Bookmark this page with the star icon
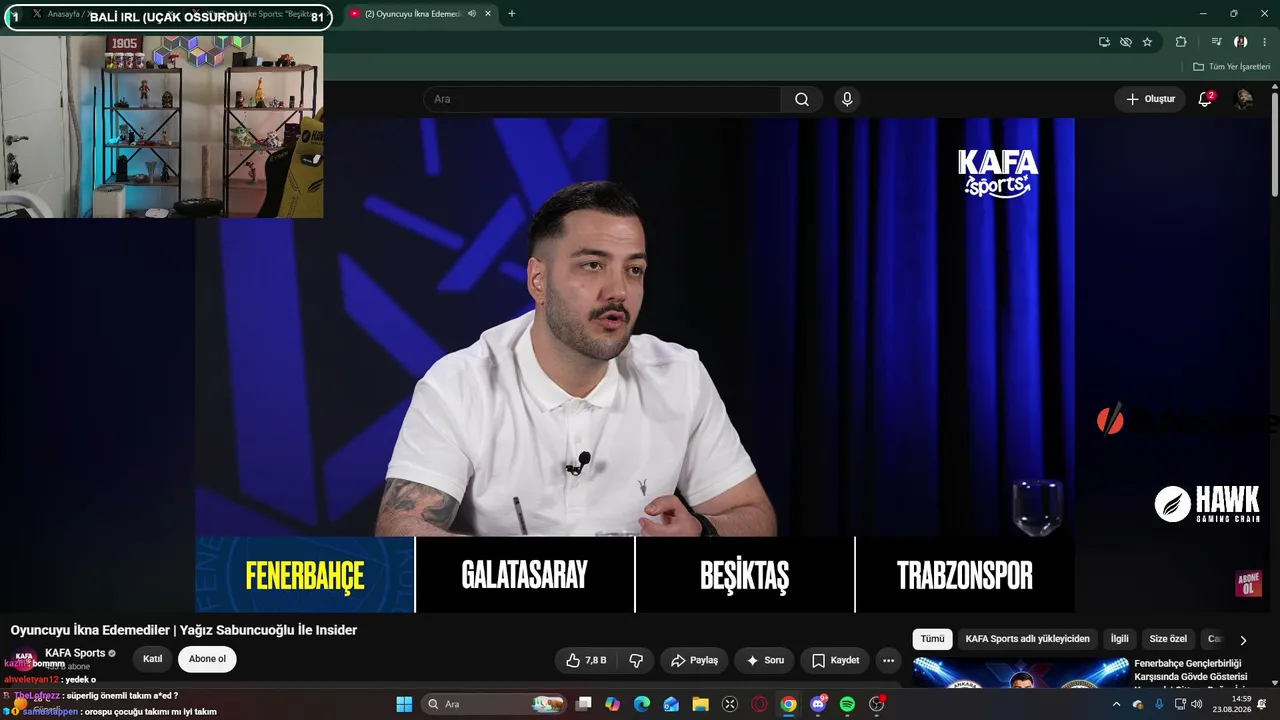The height and width of the screenshot is (720, 1280). coord(1147,42)
